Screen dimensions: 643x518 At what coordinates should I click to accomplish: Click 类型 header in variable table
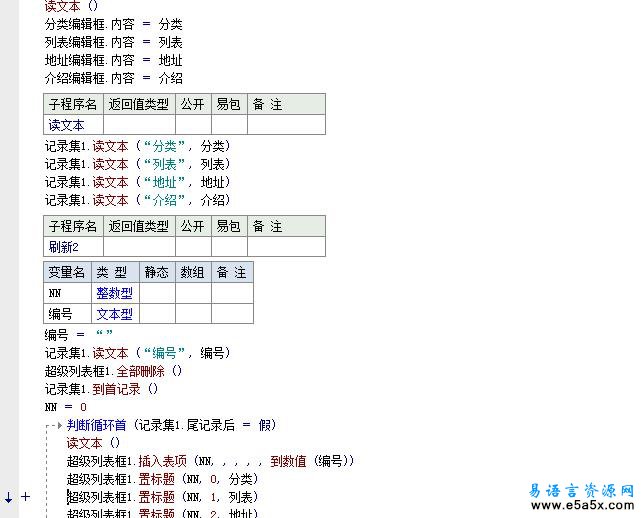point(115,272)
